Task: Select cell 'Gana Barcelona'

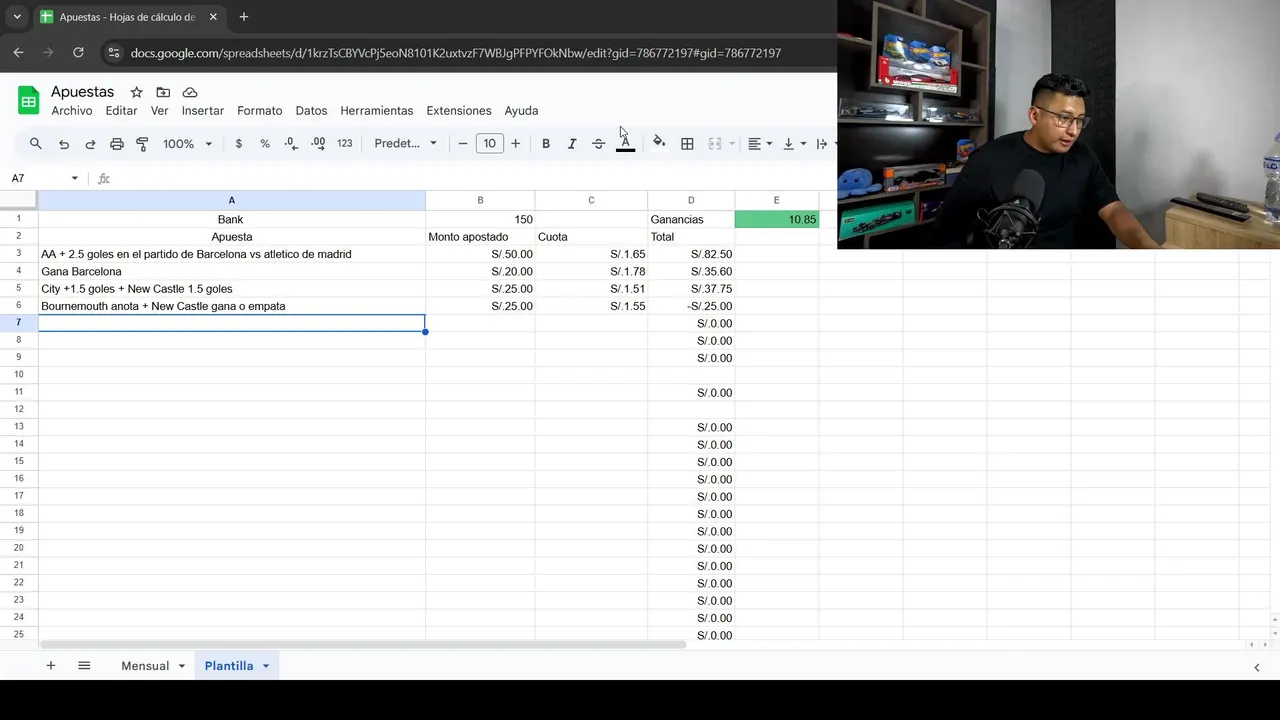Action: pyautogui.click(x=231, y=272)
